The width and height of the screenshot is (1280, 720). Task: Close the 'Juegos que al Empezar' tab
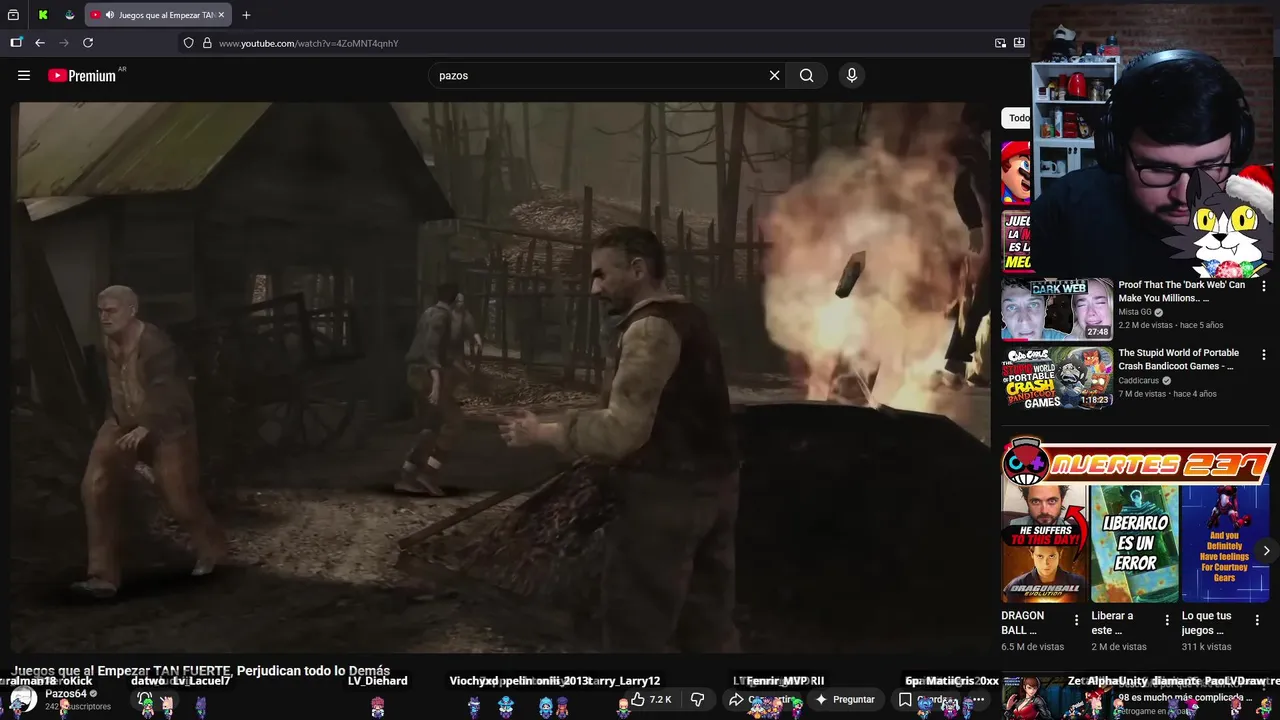pos(221,15)
